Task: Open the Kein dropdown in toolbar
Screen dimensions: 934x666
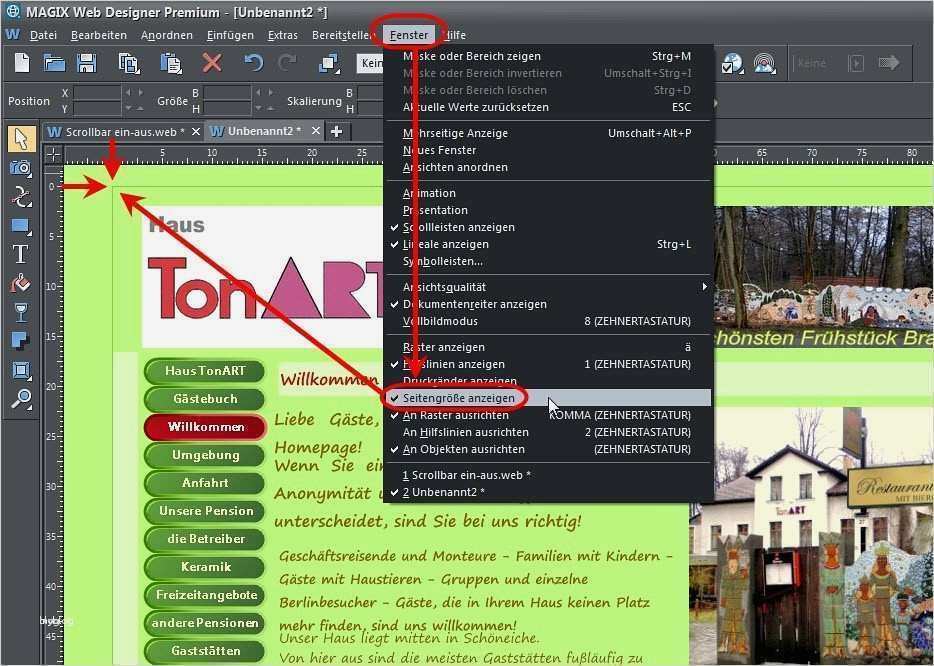Action: pyautogui.click(x=370, y=63)
